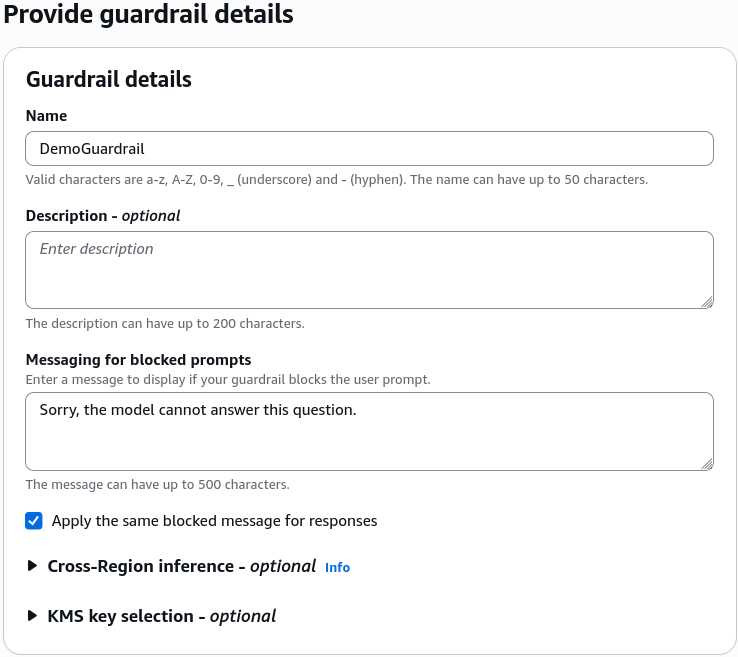The height and width of the screenshot is (657, 738).
Task: Click the valid characters hint under Name
Action: pos(337,180)
